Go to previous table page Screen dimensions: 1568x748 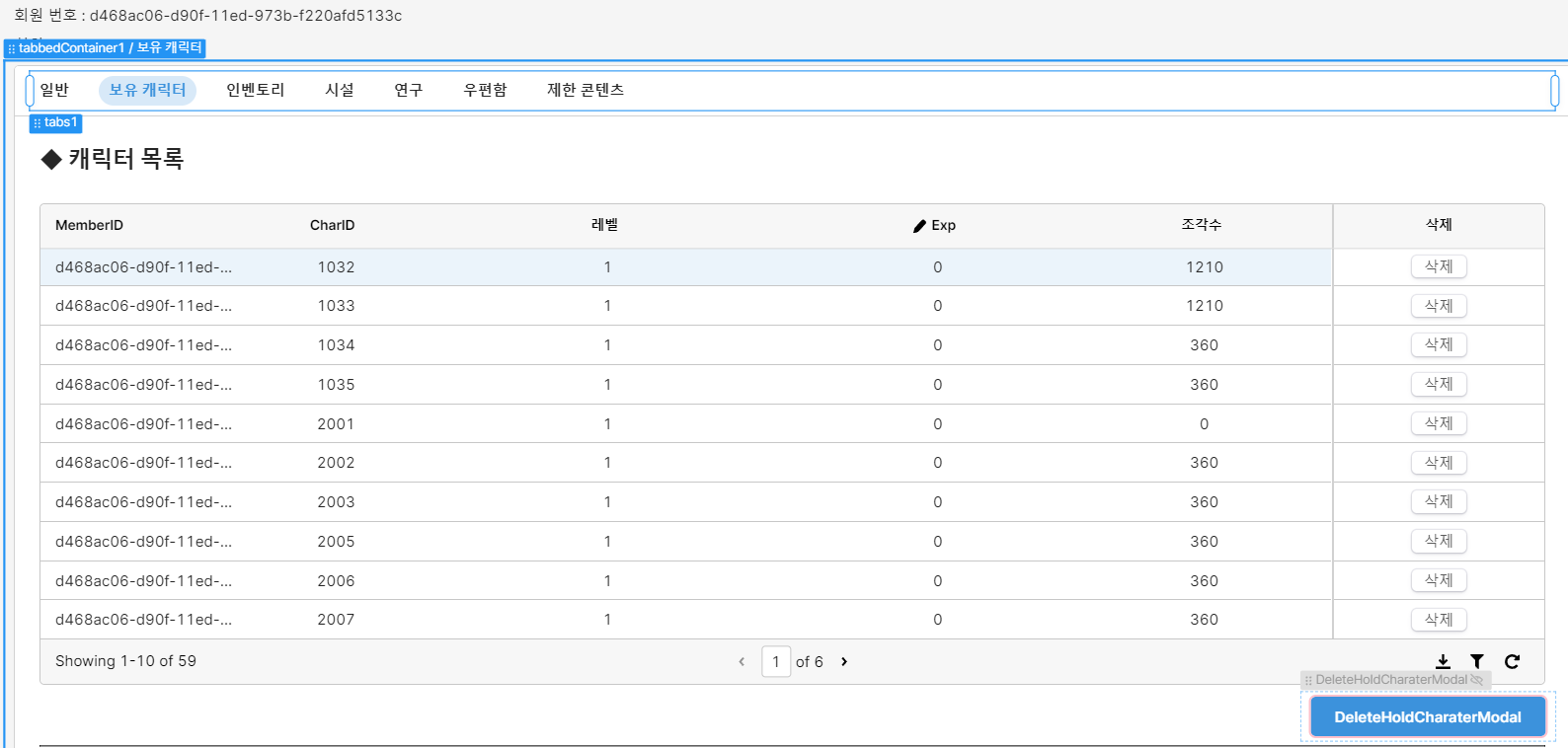point(742,661)
